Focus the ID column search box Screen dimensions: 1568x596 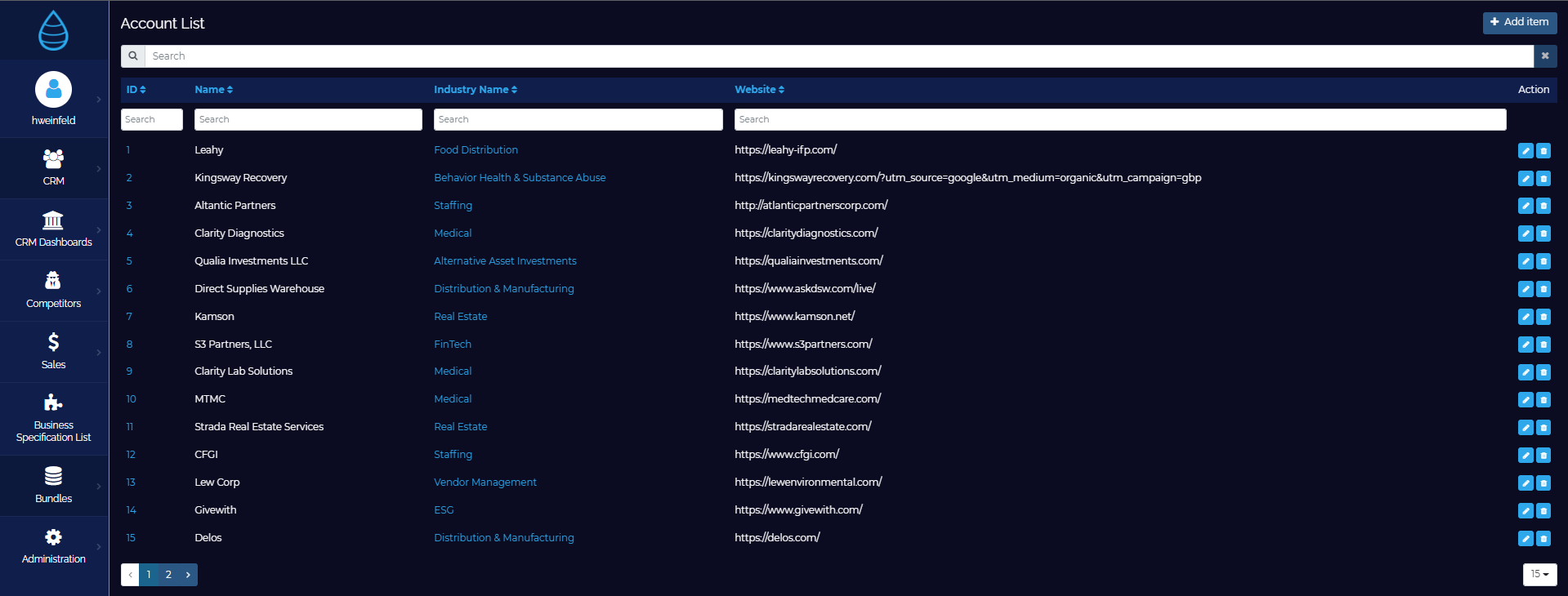[x=152, y=119]
